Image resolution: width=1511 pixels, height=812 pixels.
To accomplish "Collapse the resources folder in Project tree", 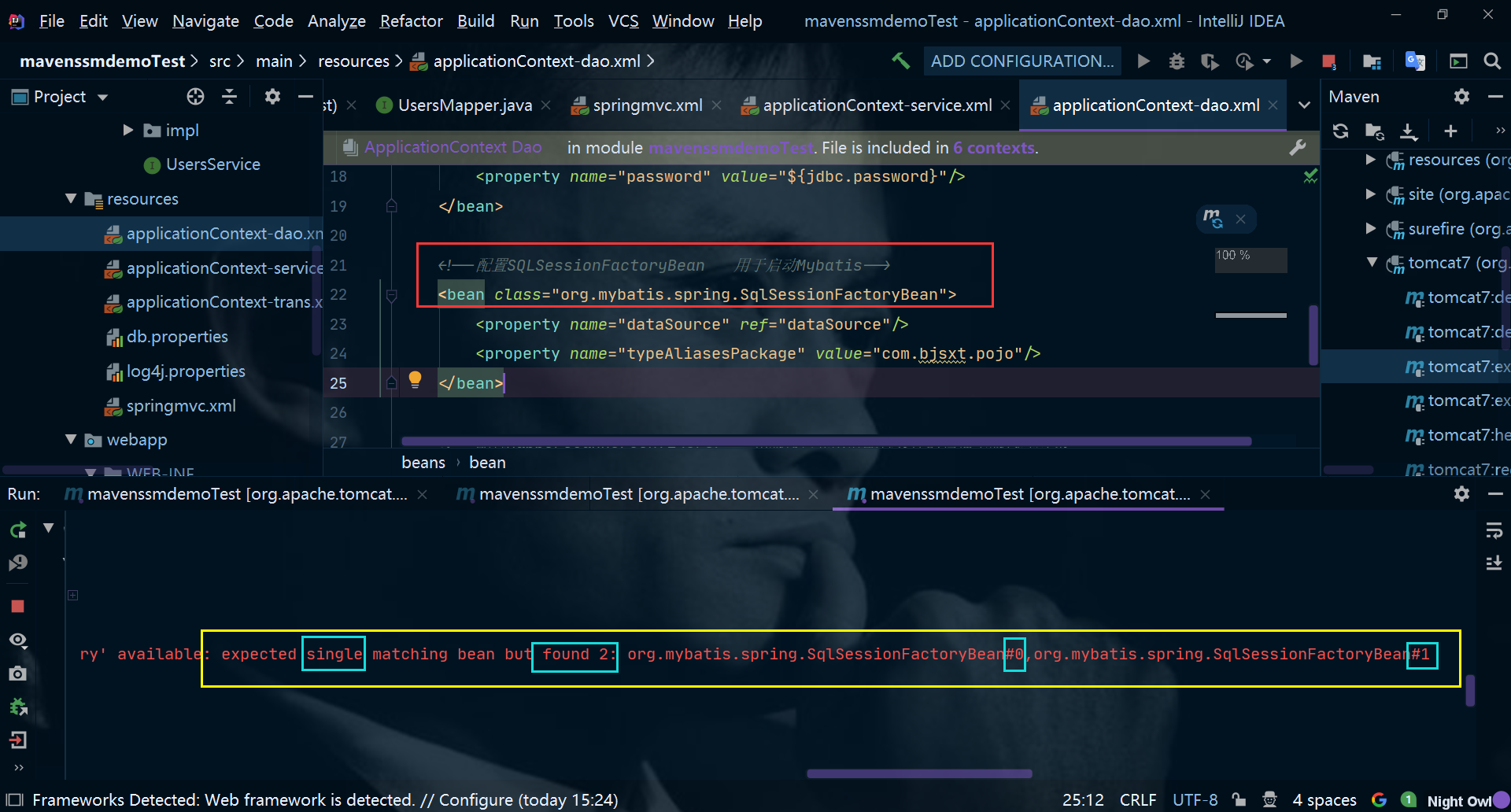I will pyautogui.click(x=71, y=198).
